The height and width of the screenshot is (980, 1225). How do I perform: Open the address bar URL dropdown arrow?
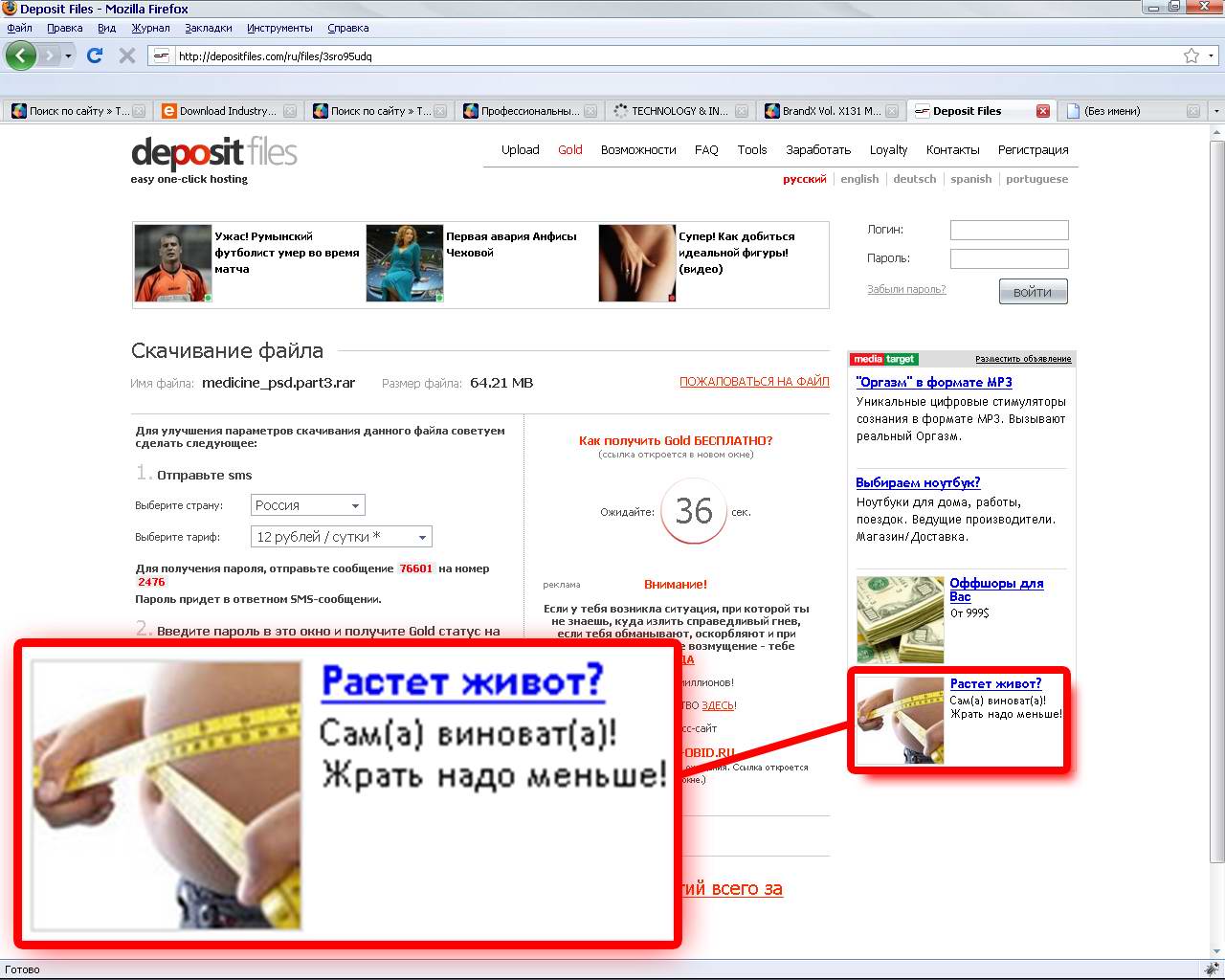[x=1211, y=56]
